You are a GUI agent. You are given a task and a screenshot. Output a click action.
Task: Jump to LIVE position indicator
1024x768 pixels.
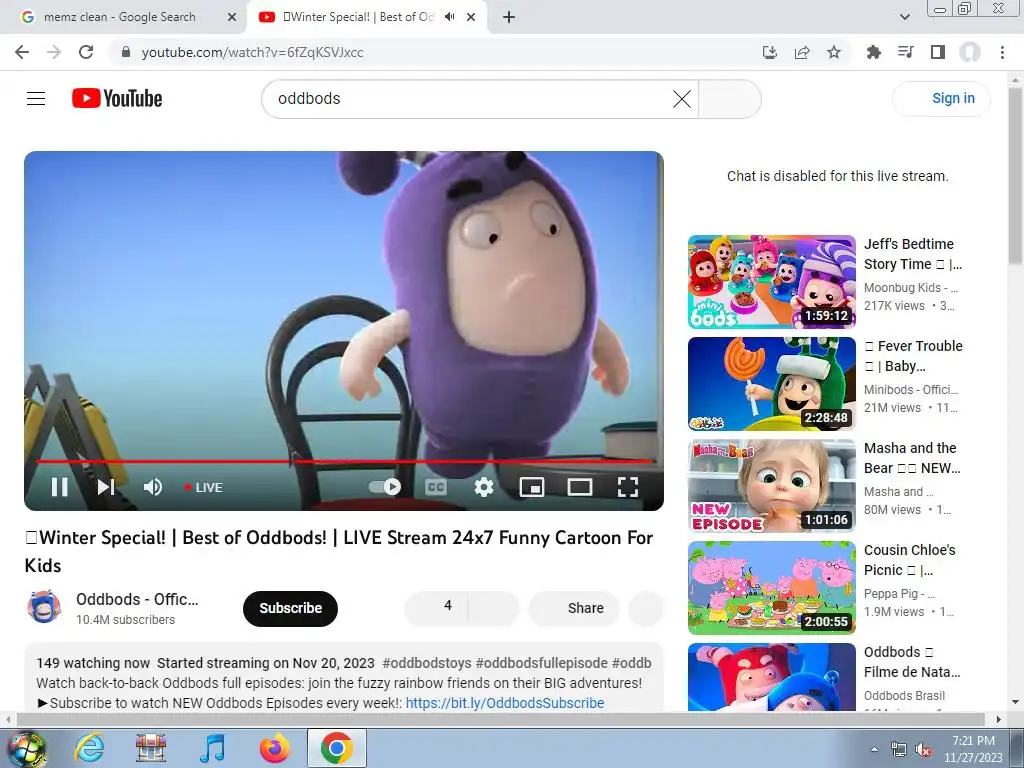204,488
